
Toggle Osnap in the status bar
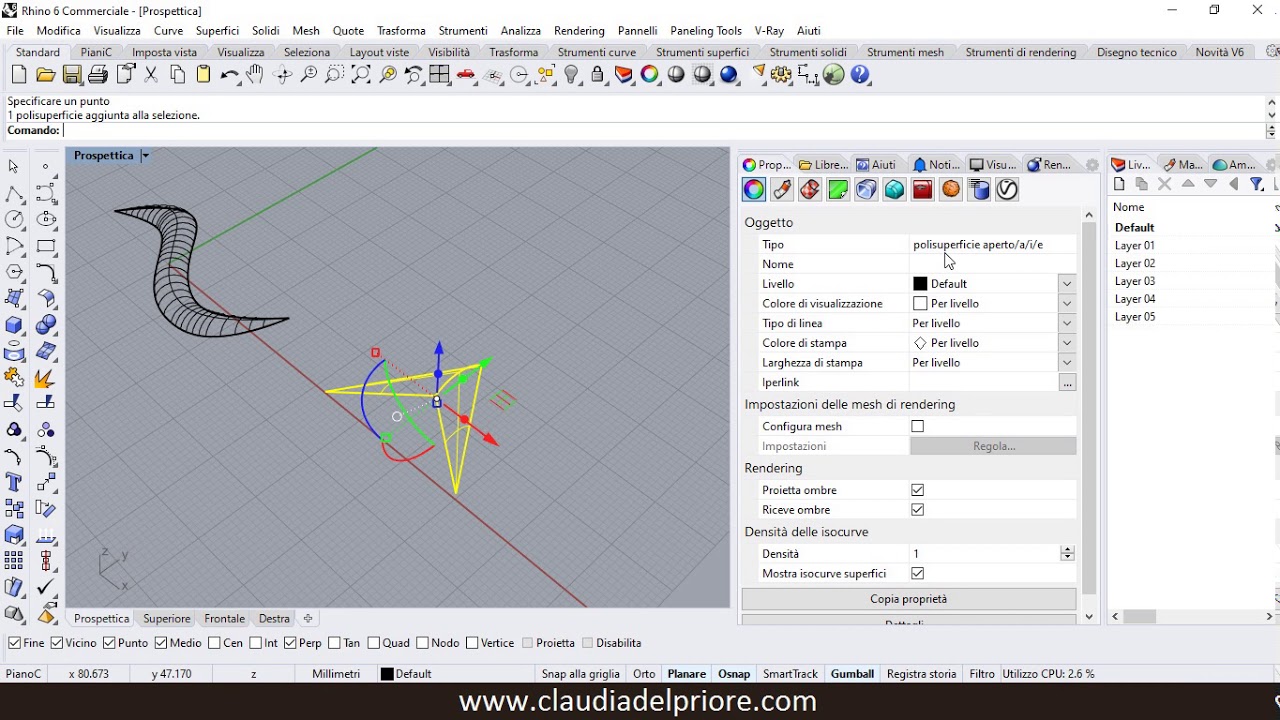734,674
